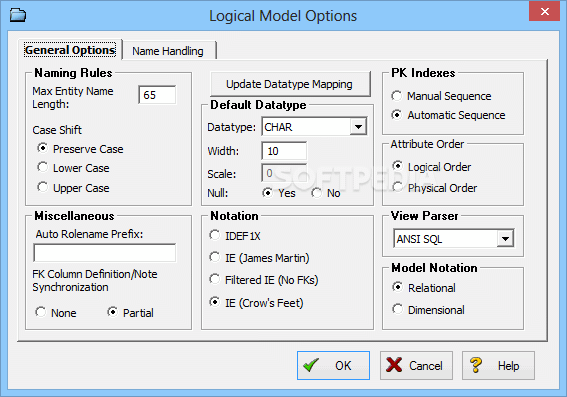
Task: Click the red X icon on Cancel
Action: click(394, 365)
